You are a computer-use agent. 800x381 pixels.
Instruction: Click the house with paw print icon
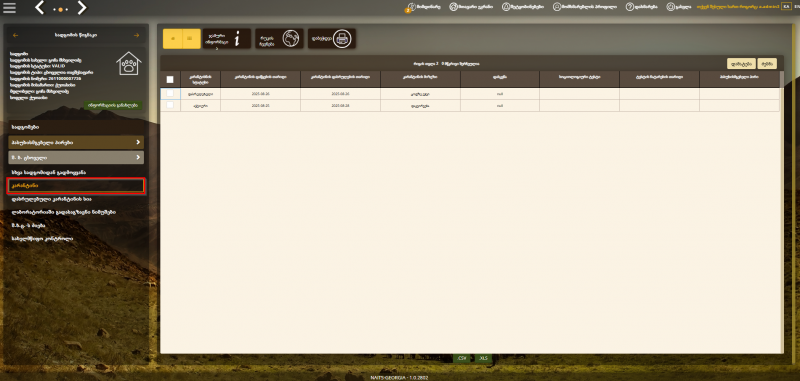coord(129,64)
